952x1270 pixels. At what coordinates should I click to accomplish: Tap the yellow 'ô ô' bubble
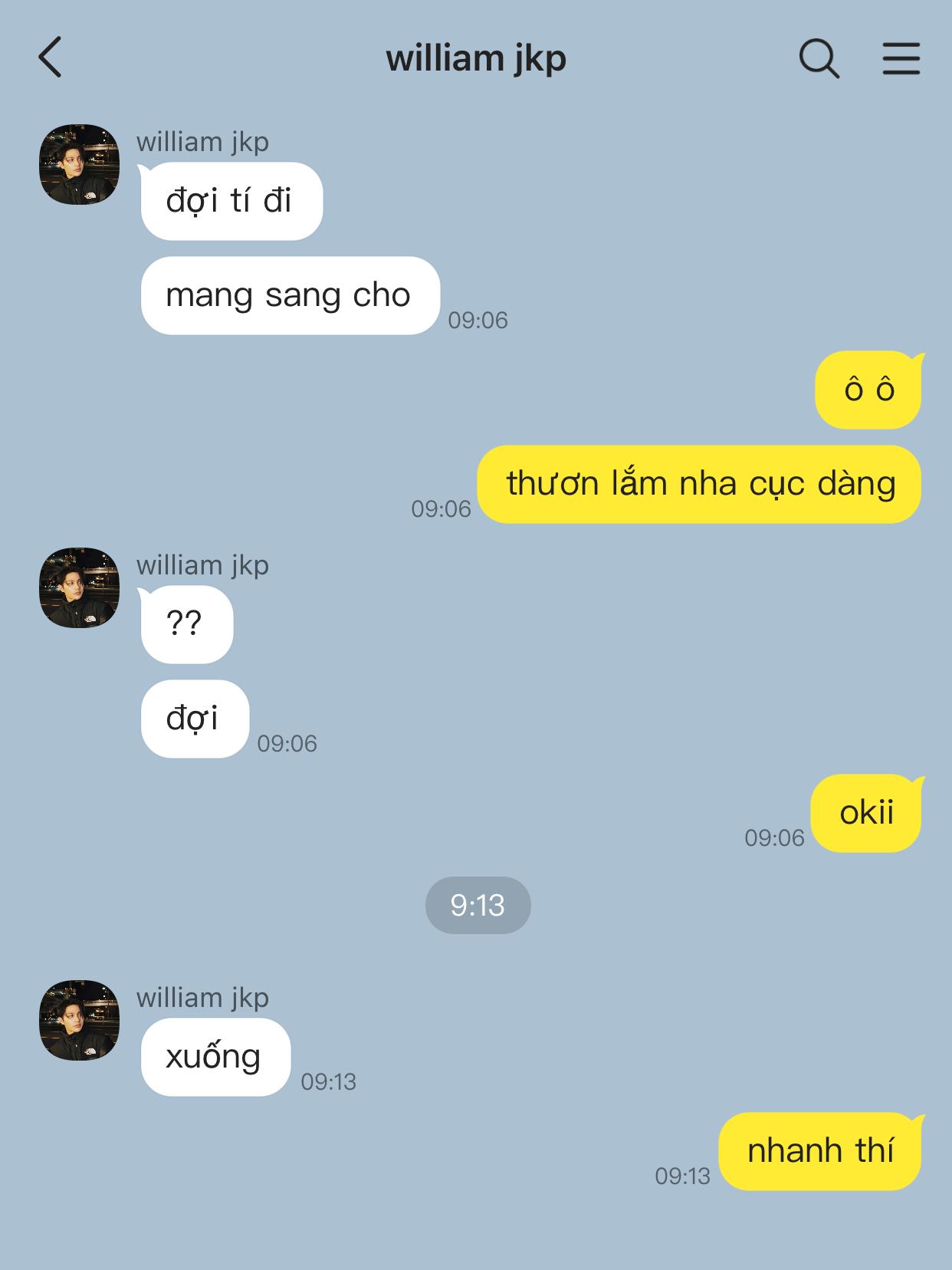pyautogui.click(x=868, y=390)
